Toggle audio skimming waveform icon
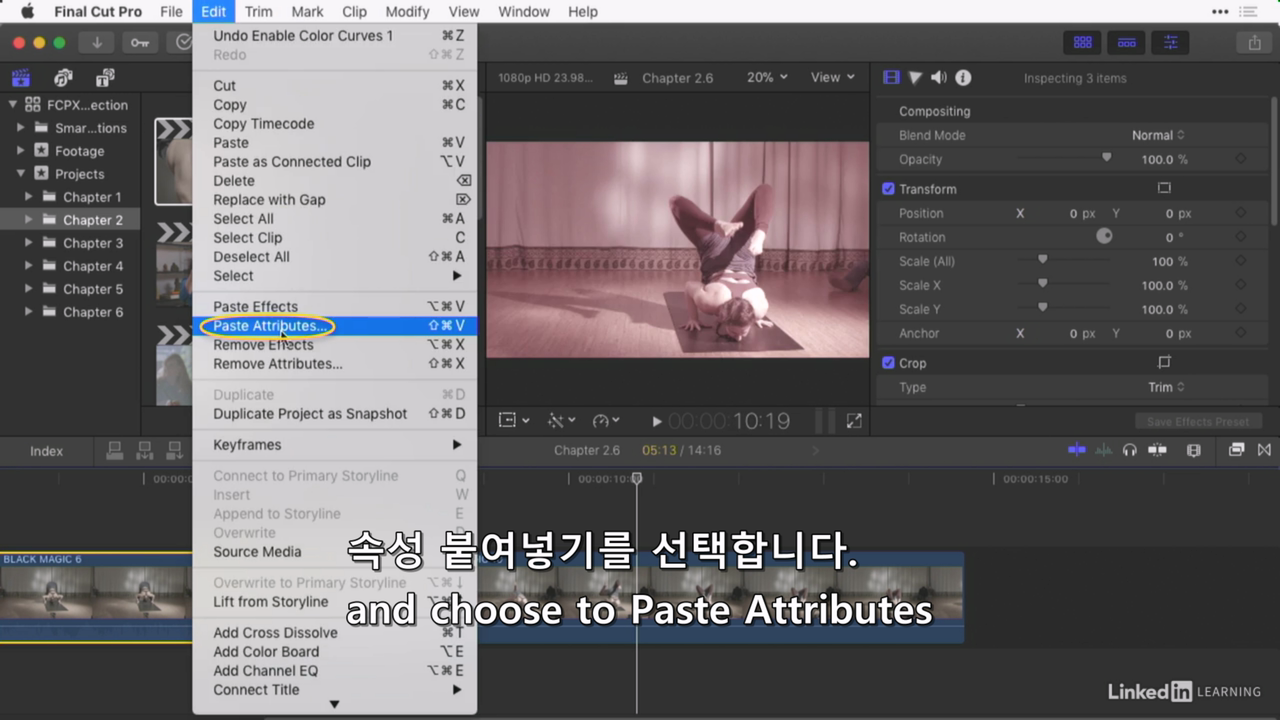 (1103, 450)
